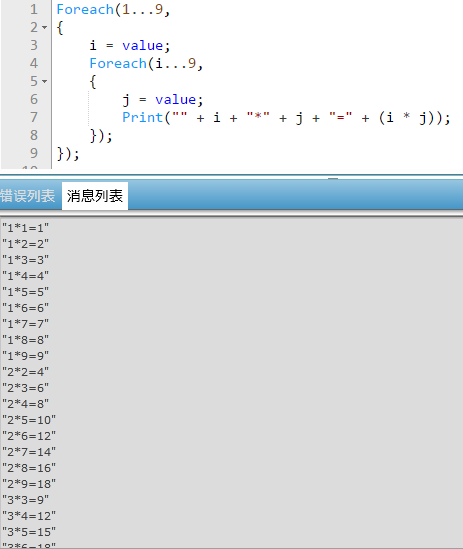Switch to the 错误列表 tab
The height and width of the screenshot is (549, 463).
coord(28,196)
